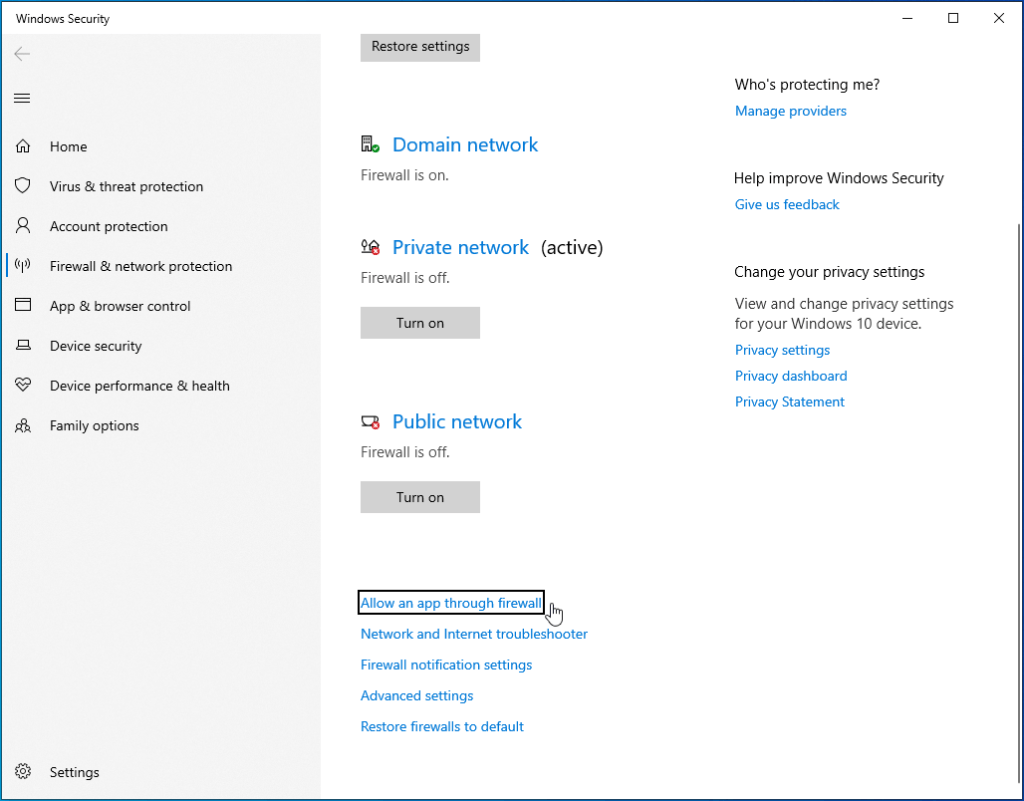Image resolution: width=1024 pixels, height=801 pixels.
Task: Click Restore settings button
Action: [419, 47]
